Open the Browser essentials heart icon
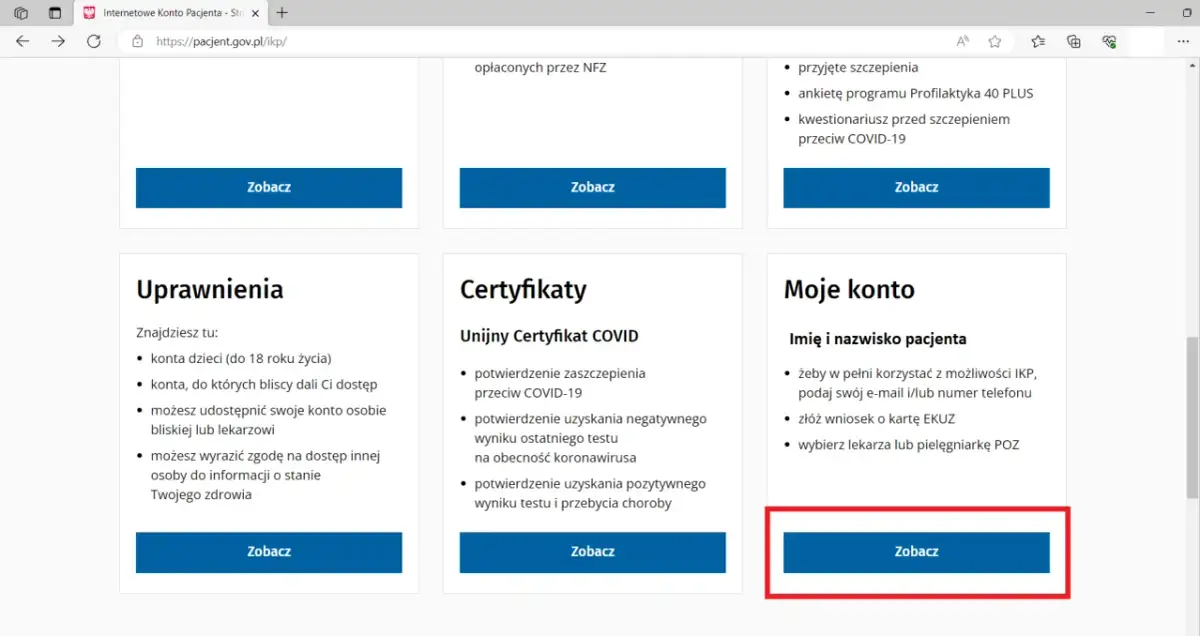 tap(1108, 41)
